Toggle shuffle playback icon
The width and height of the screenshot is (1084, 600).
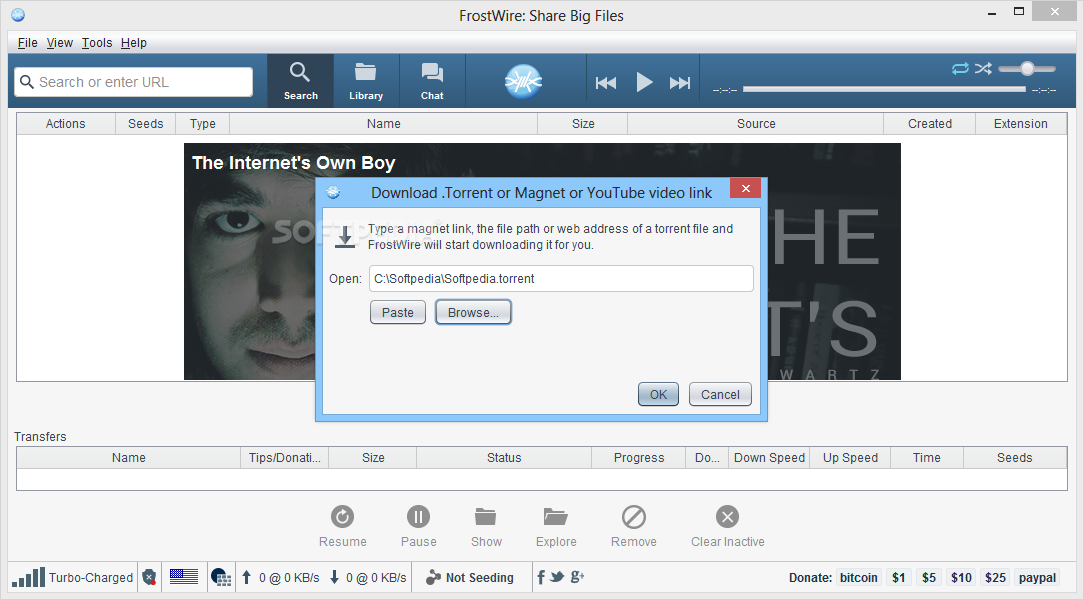(x=983, y=68)
